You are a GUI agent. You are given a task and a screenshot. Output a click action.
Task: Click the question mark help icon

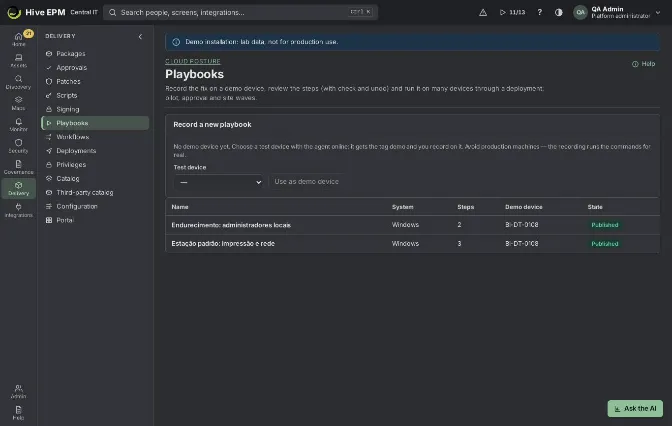point(540,12)
